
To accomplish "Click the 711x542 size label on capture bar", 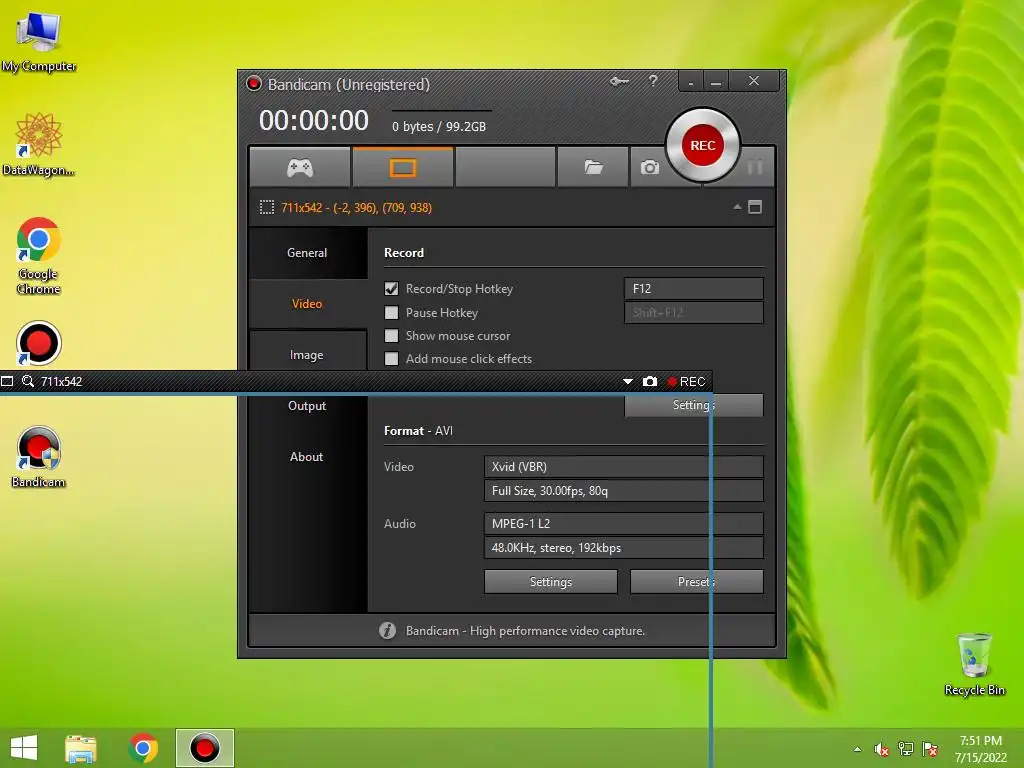I will (x=61, y=381).
